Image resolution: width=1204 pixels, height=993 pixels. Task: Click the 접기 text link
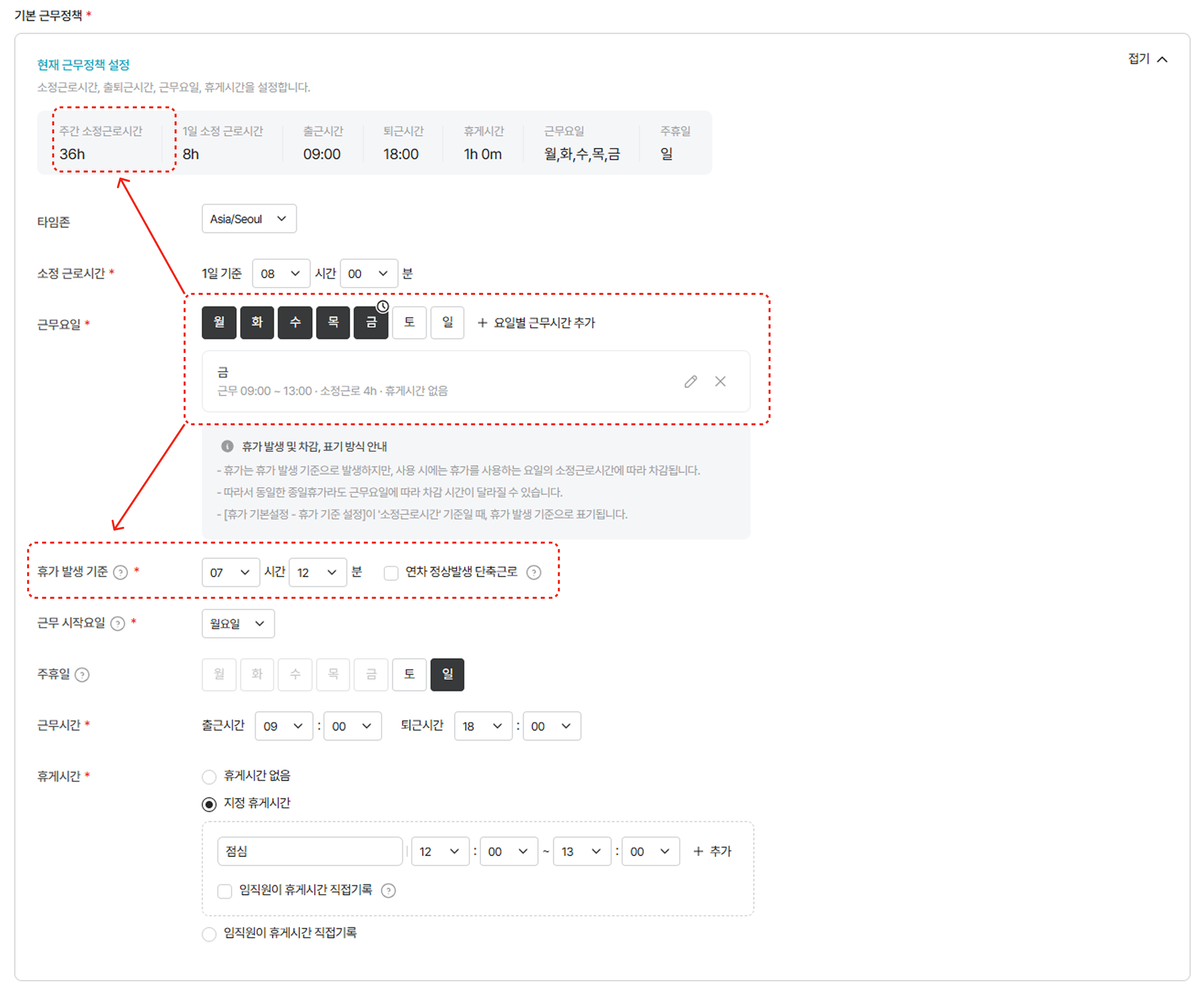(1139, 58)
